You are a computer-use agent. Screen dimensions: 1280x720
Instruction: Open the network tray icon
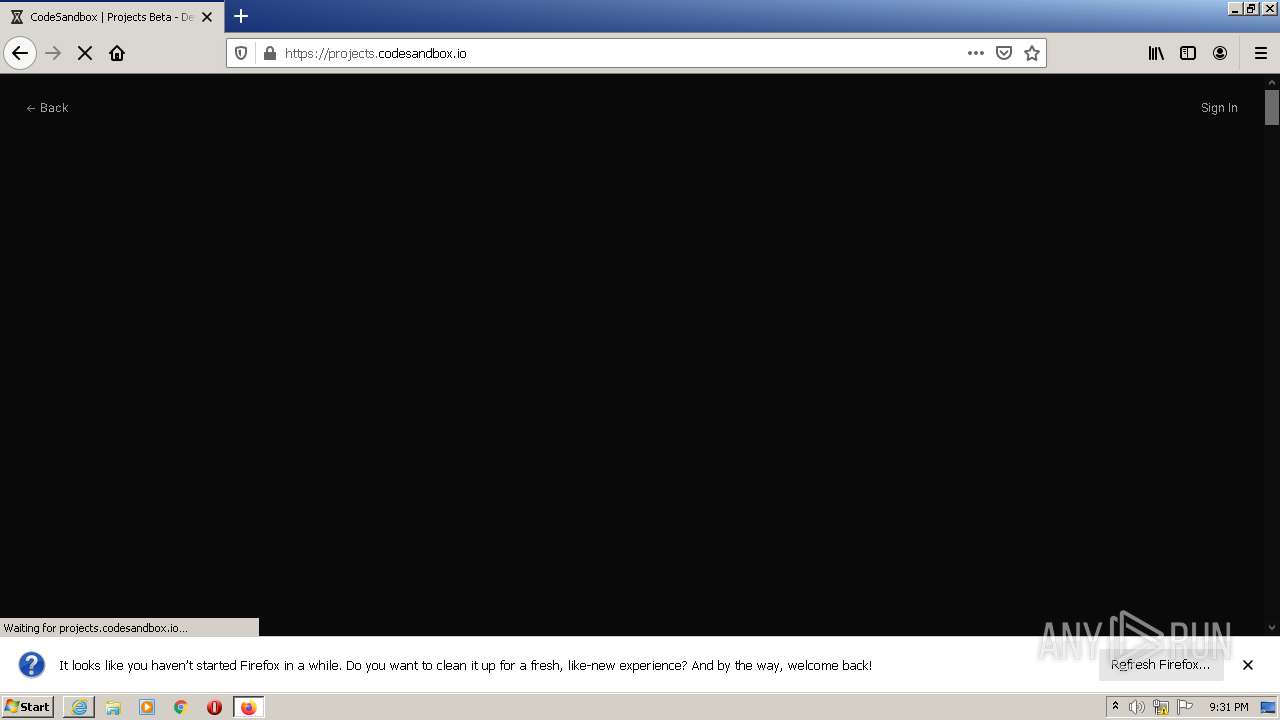pos(1161,707)
